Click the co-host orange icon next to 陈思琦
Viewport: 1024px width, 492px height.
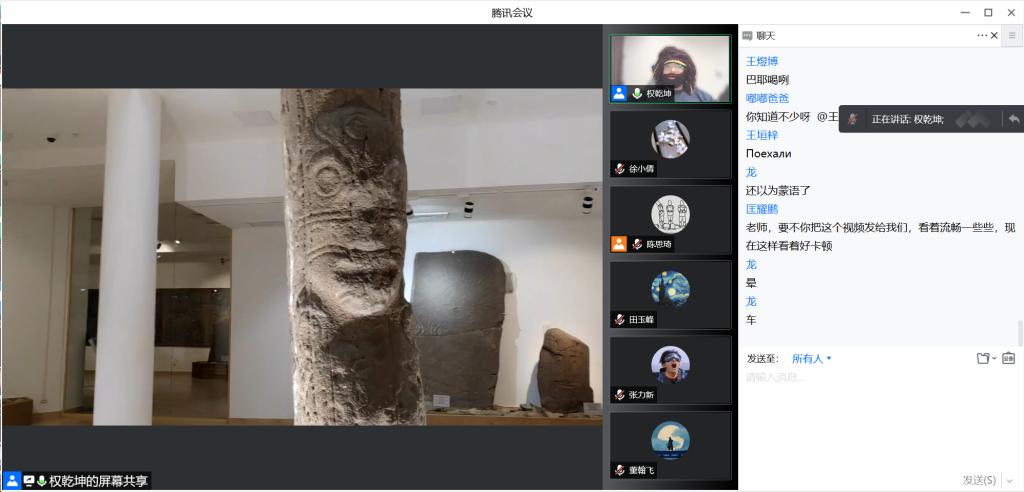619,244
